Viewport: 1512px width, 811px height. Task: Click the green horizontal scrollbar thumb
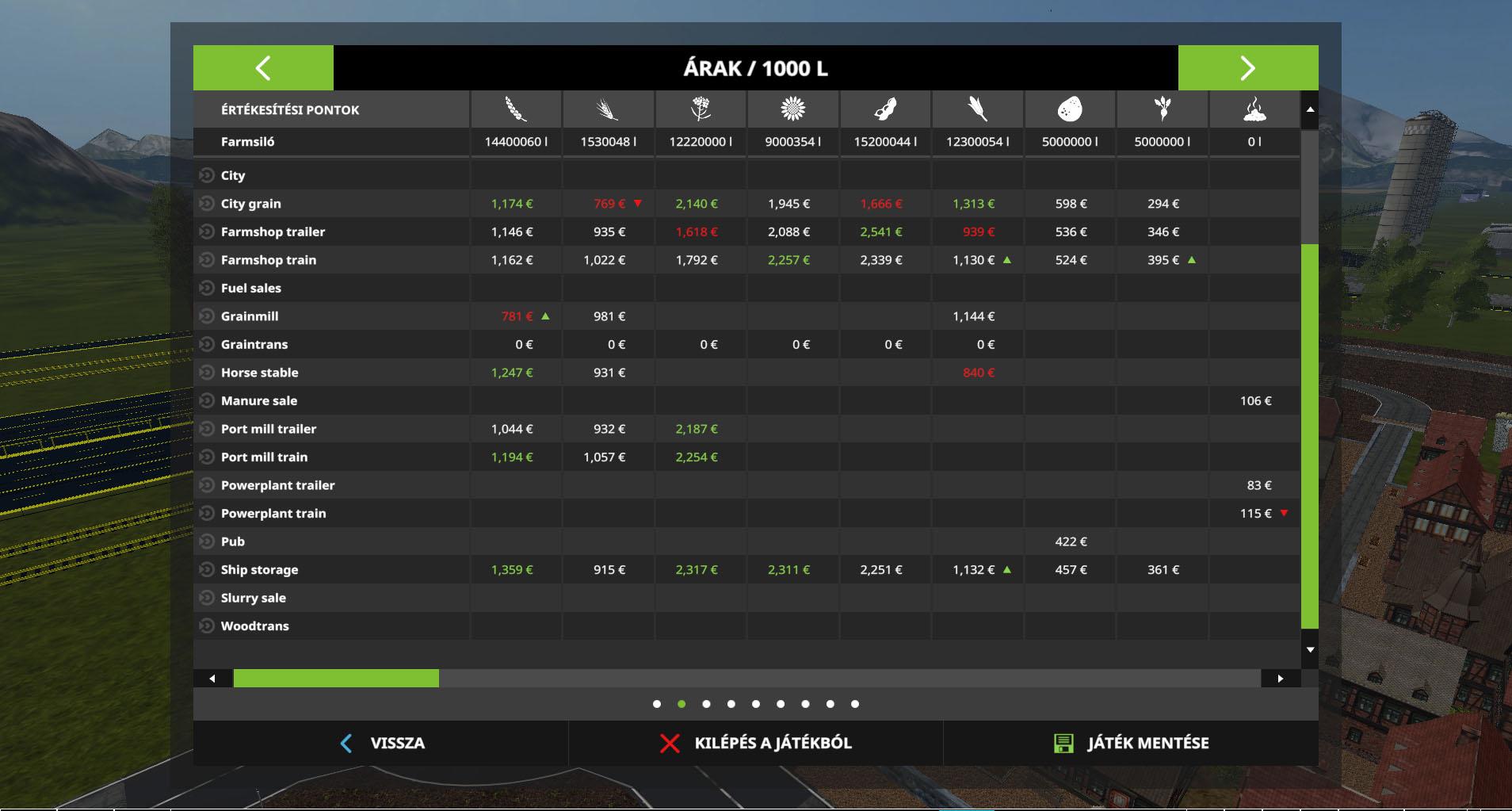tap(336, 679)
